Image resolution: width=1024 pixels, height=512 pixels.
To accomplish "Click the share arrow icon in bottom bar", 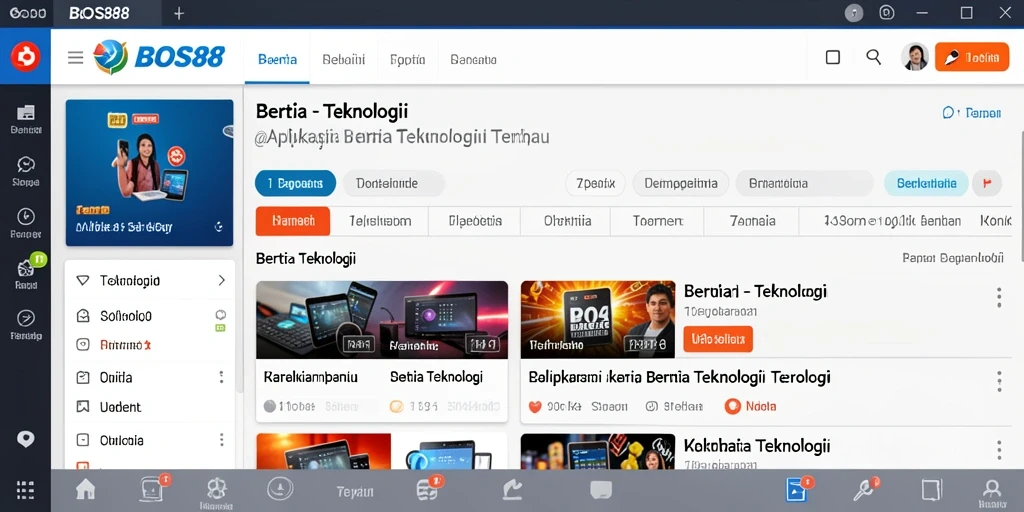I will pyautogui.click(x=512, y=490).
